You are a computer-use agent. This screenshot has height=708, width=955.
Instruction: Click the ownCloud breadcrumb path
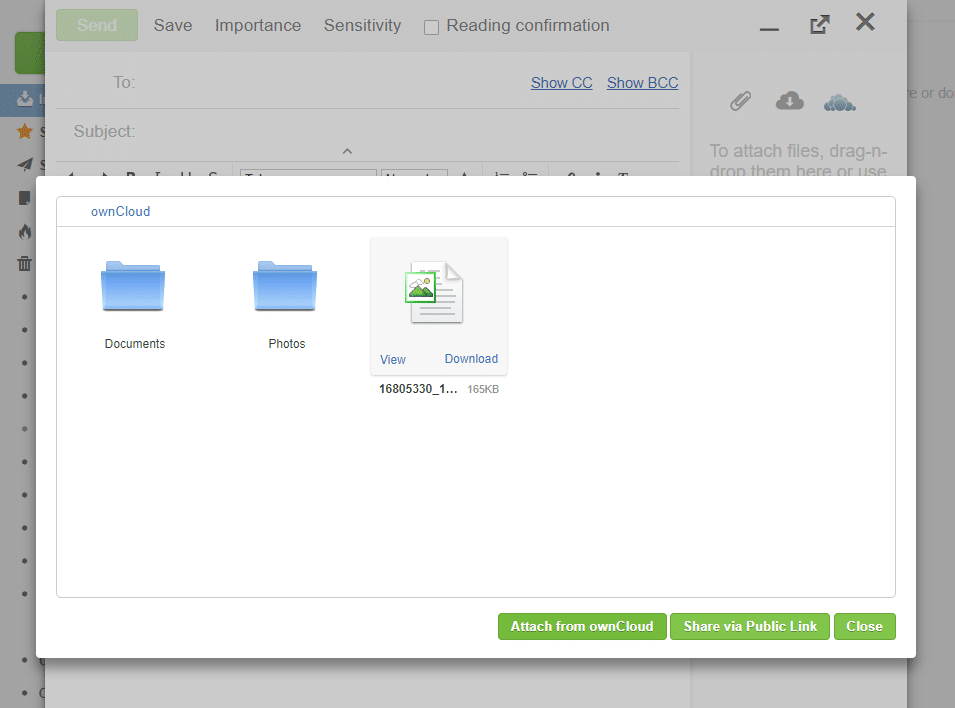pyautogui.click(x=121, y=211)
